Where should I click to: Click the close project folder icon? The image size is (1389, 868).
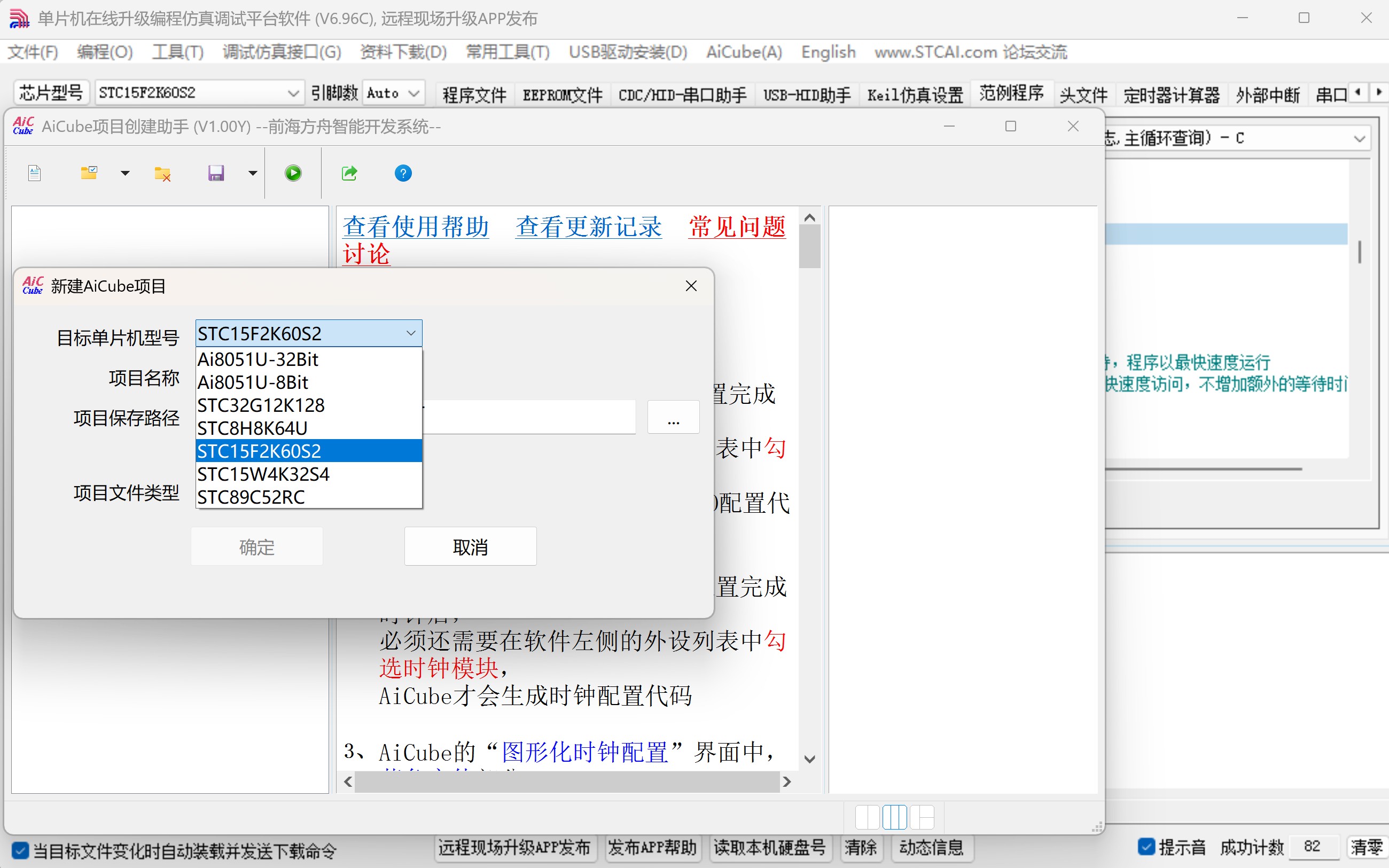pyautogui.click(x=162, y=174)
